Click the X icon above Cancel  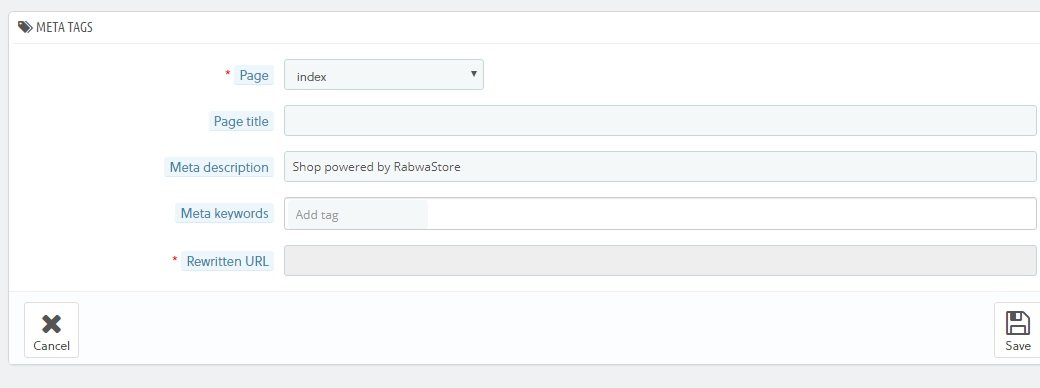point(51,324)
